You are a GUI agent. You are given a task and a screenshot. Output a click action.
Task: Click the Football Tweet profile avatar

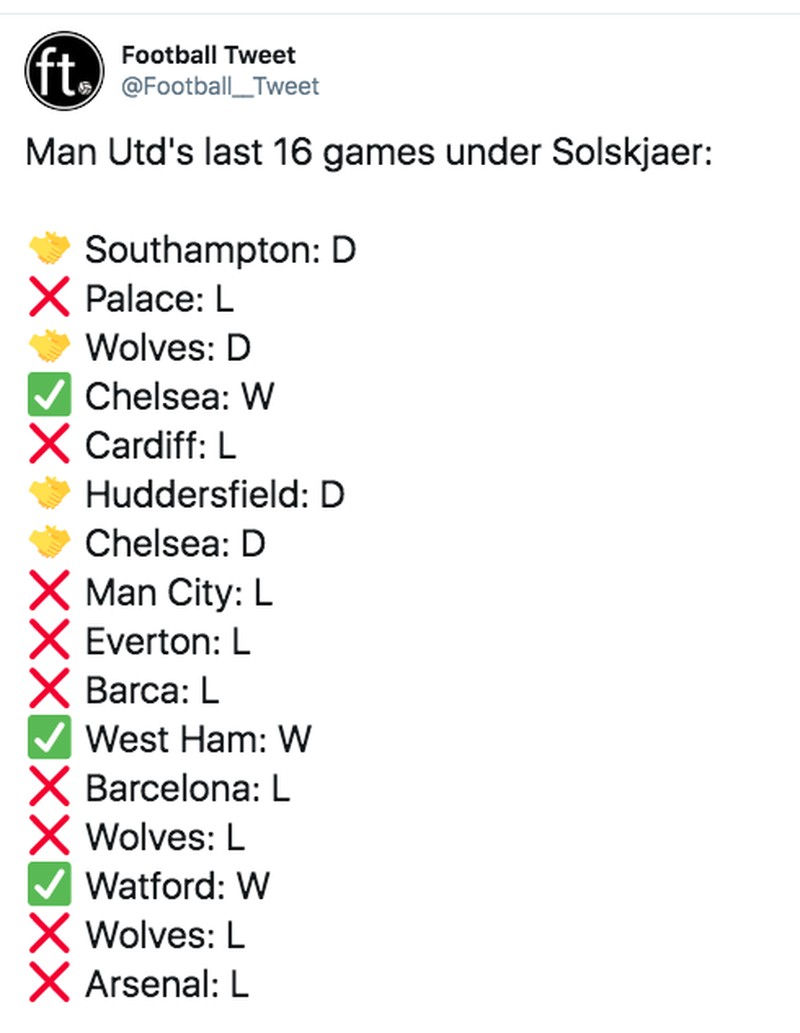[x=64, y=70]
